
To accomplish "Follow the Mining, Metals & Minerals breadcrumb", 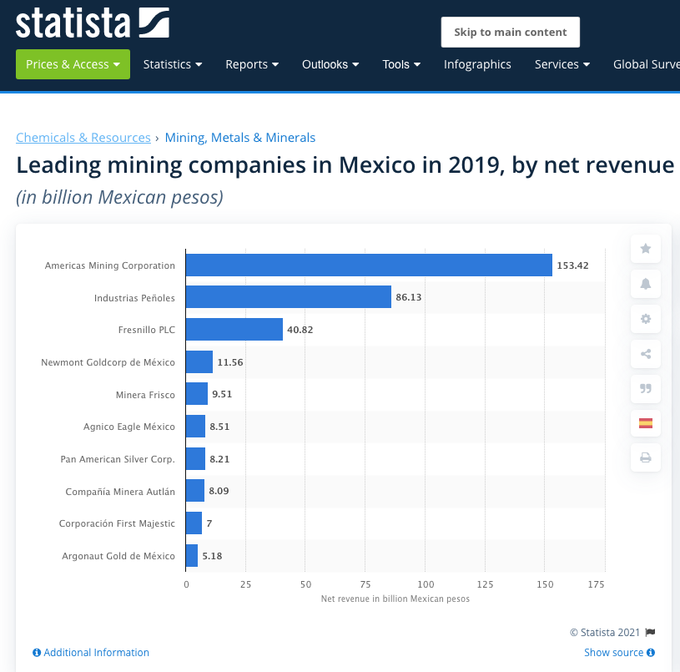I will [x=240, y=137].
